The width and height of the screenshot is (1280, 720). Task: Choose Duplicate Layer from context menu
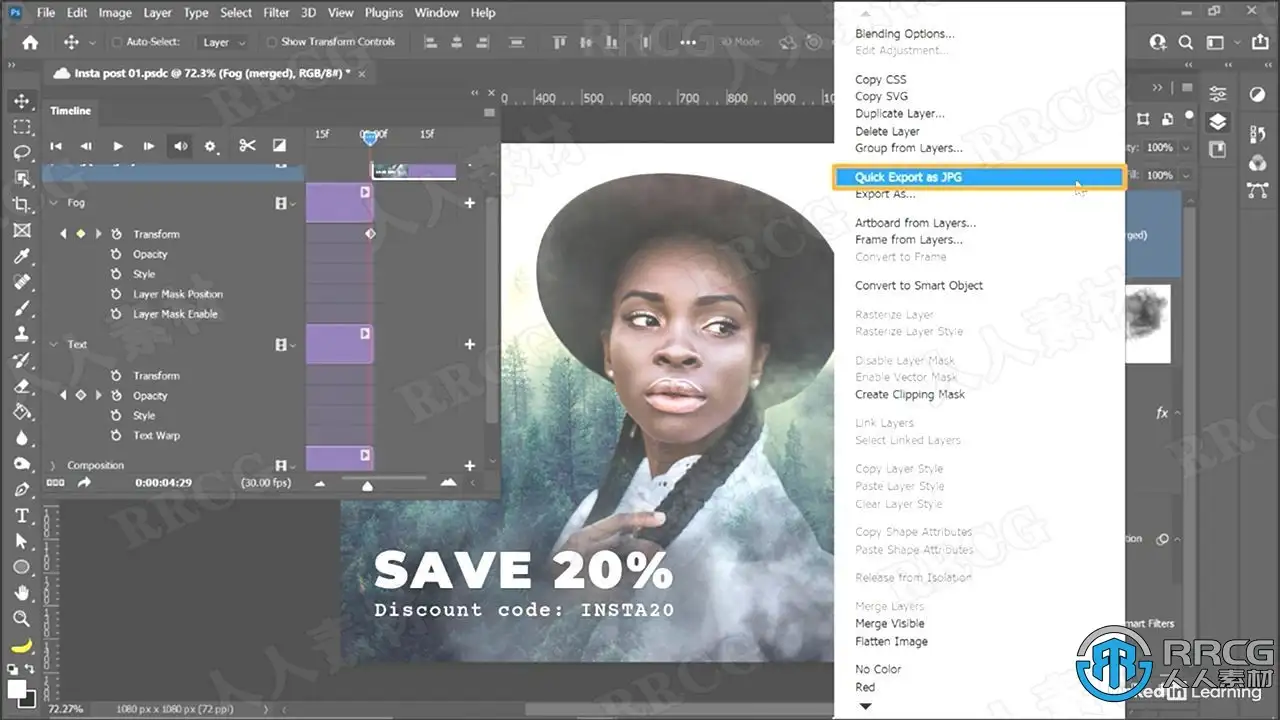[900, 114]
